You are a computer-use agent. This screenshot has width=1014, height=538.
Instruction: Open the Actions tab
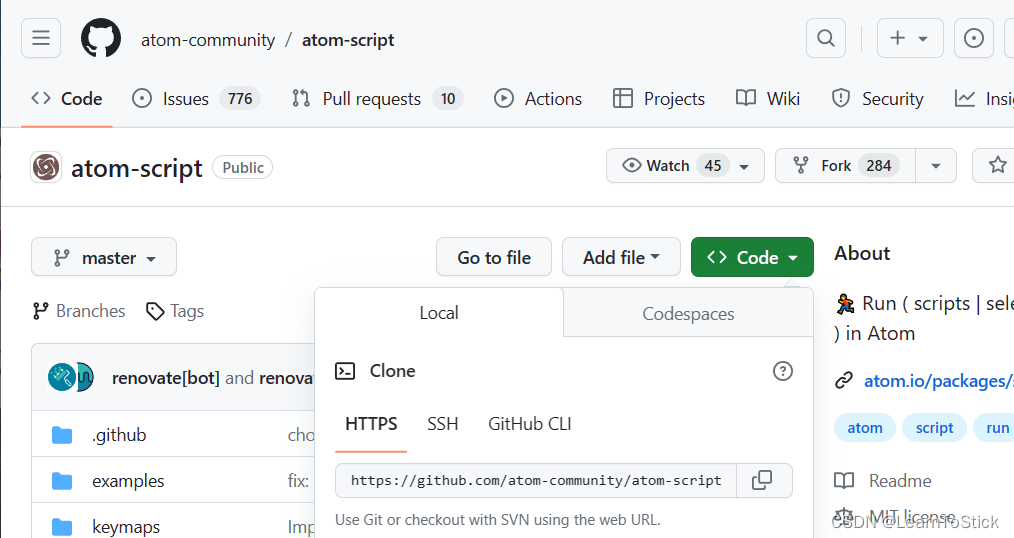tap(537, 99)
